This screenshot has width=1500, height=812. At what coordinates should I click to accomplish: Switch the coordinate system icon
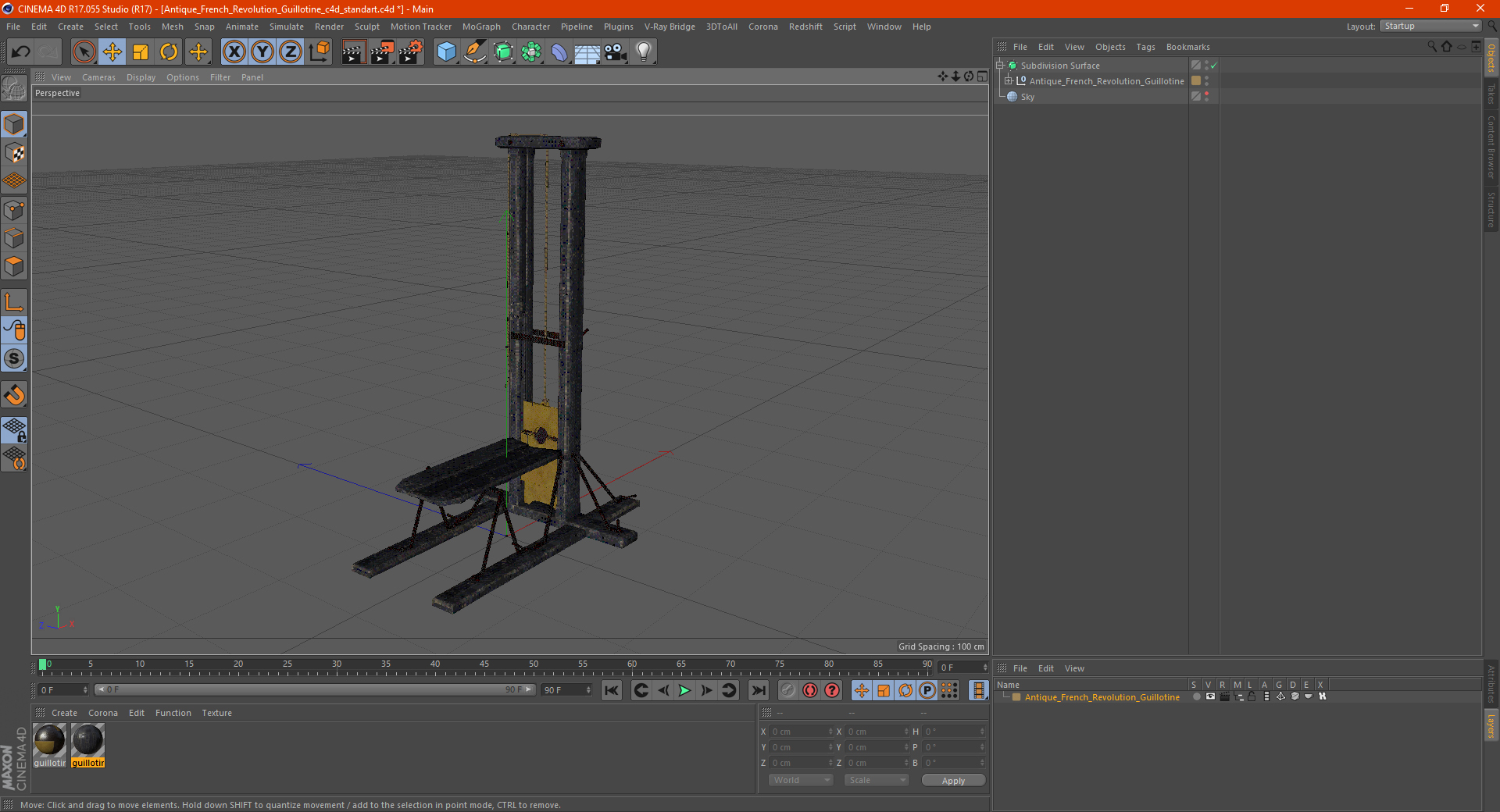[320, 52]
